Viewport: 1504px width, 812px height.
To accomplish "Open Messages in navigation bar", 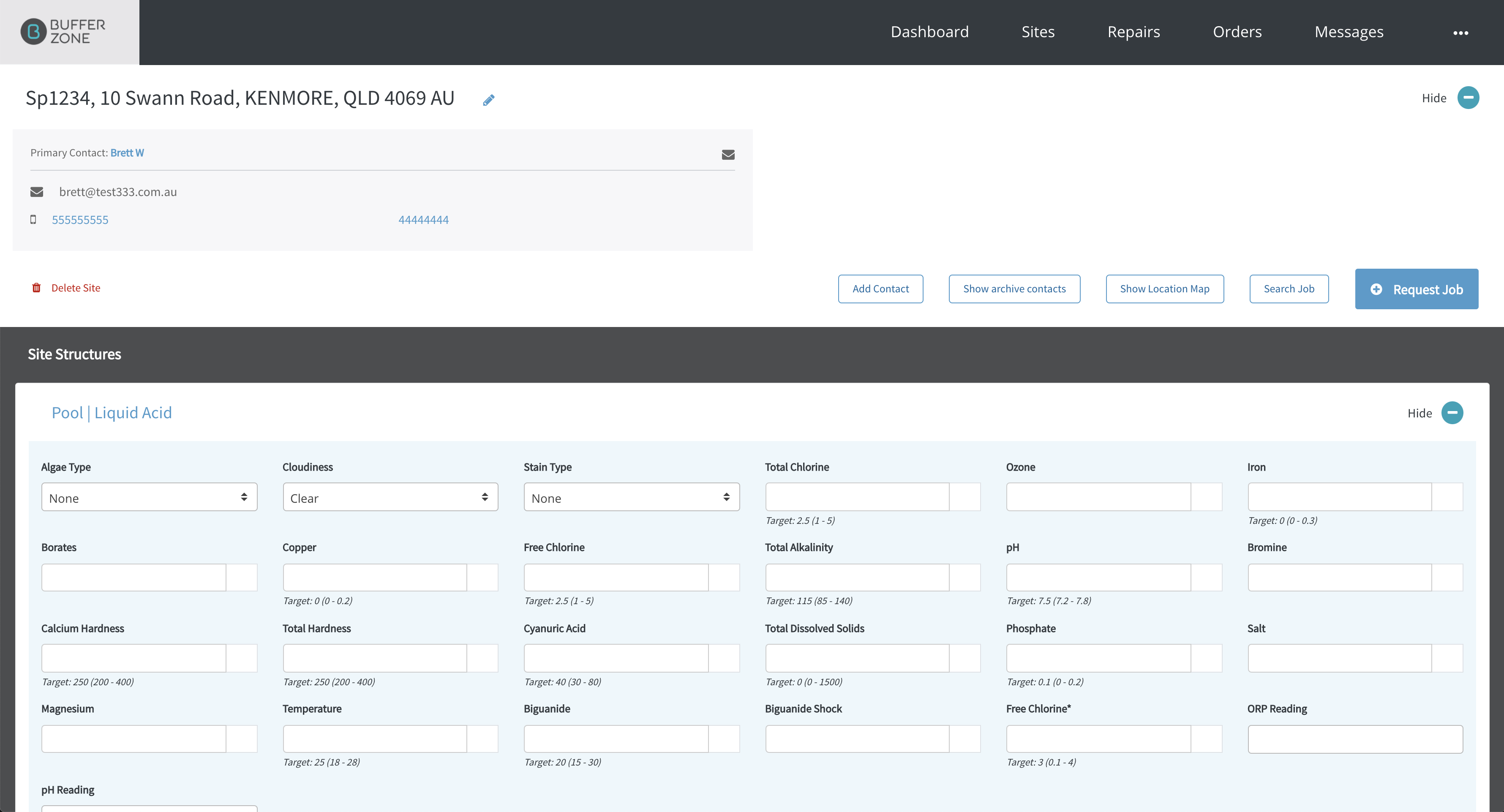I will [x=1349, y=32].
